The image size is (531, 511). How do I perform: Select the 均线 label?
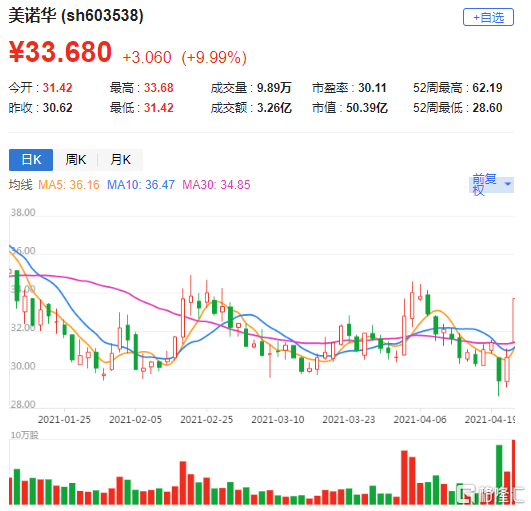(21, 185)
